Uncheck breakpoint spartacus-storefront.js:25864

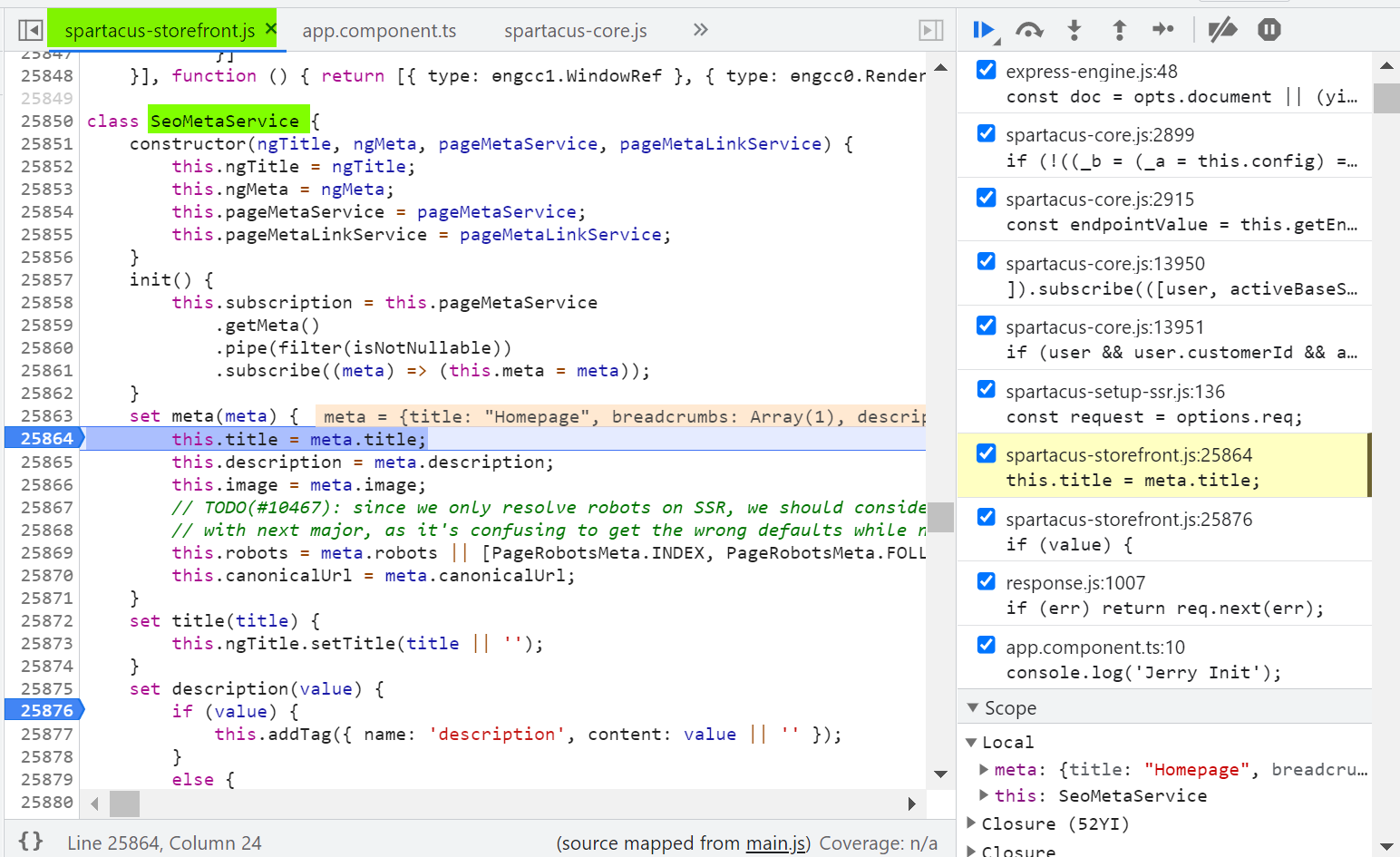coord(987,453)
